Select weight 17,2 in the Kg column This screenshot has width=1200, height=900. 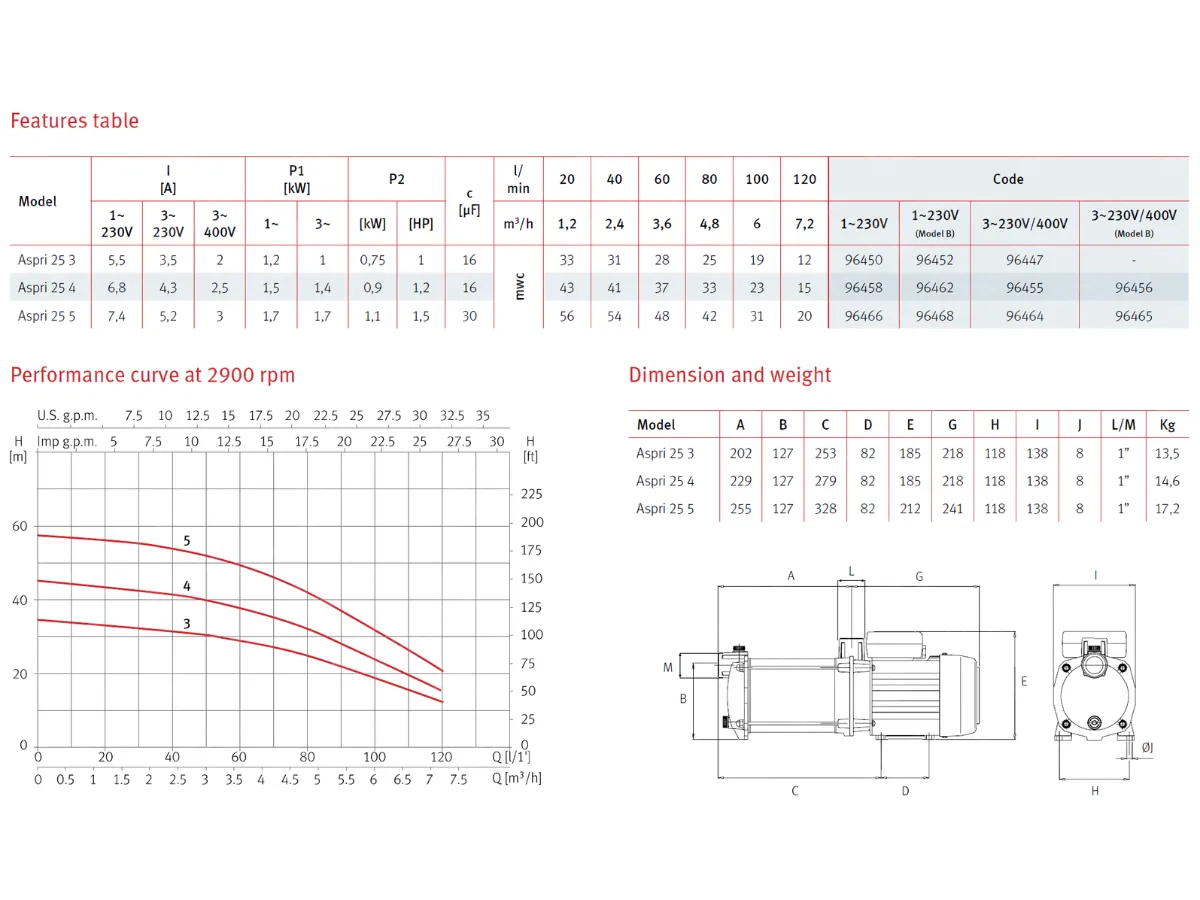[1167, 509]
